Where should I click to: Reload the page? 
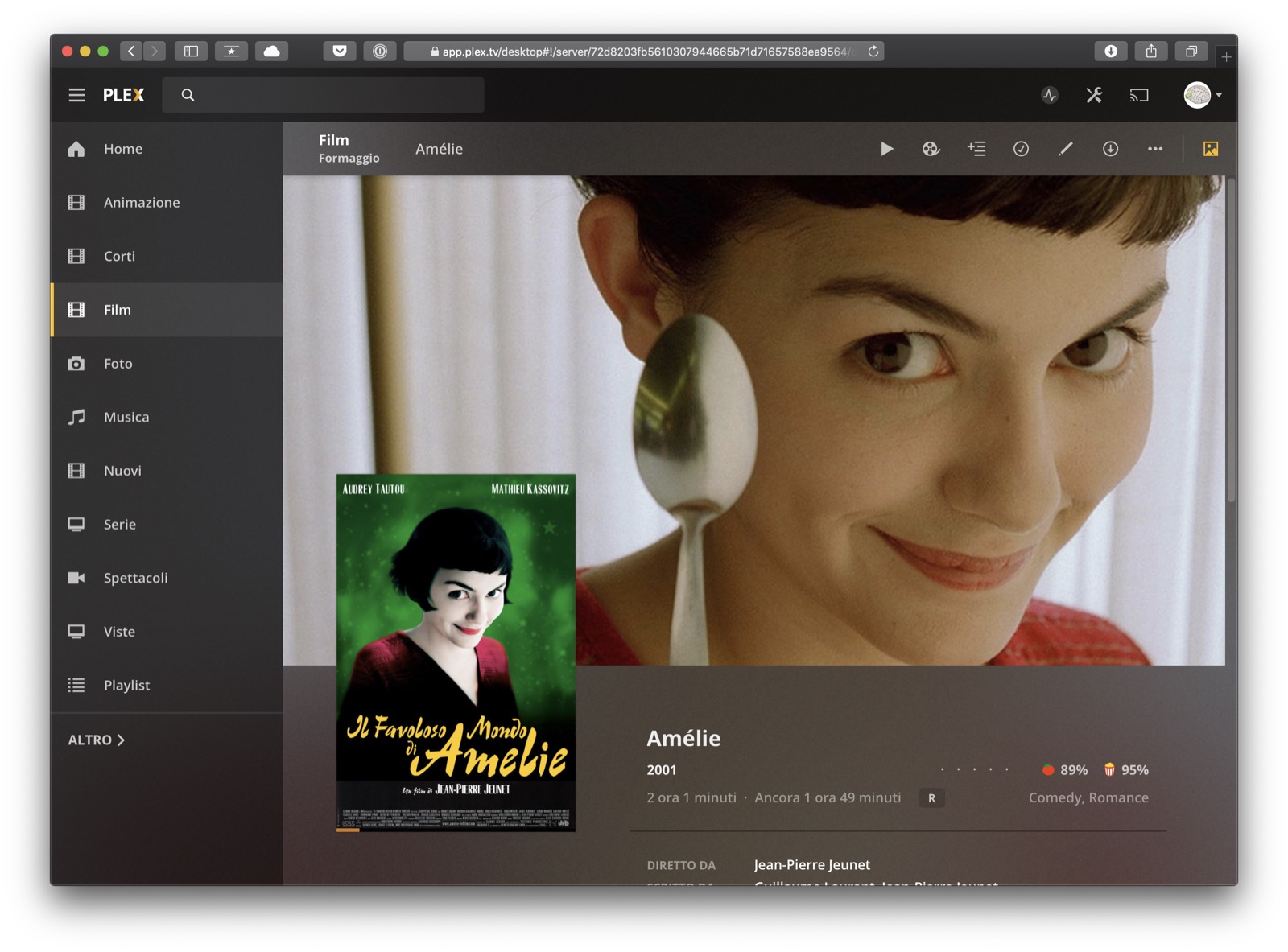pyautogui.click(x=873, y=52)
